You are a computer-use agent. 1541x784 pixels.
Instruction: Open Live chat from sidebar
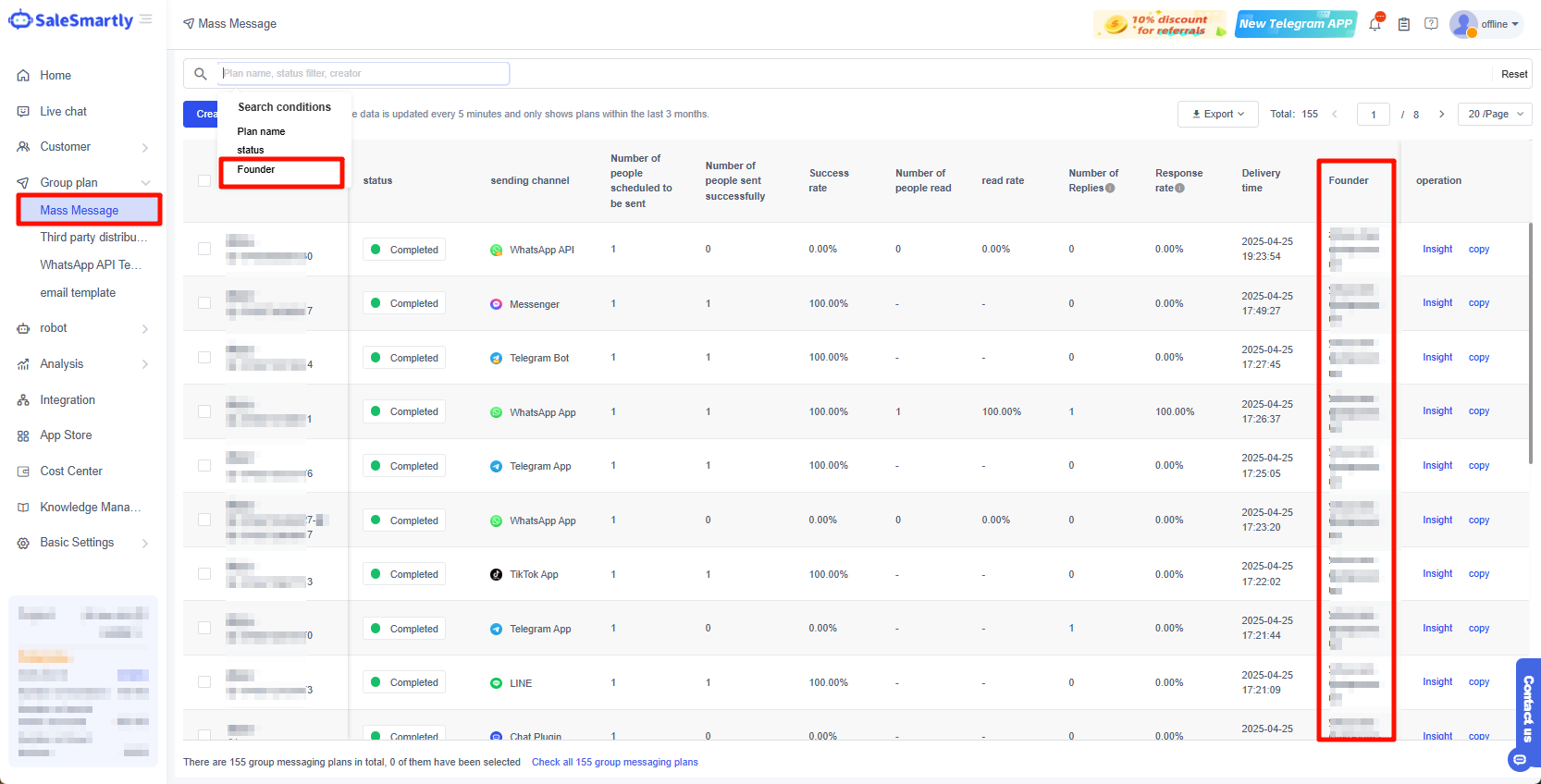point(63,112)
